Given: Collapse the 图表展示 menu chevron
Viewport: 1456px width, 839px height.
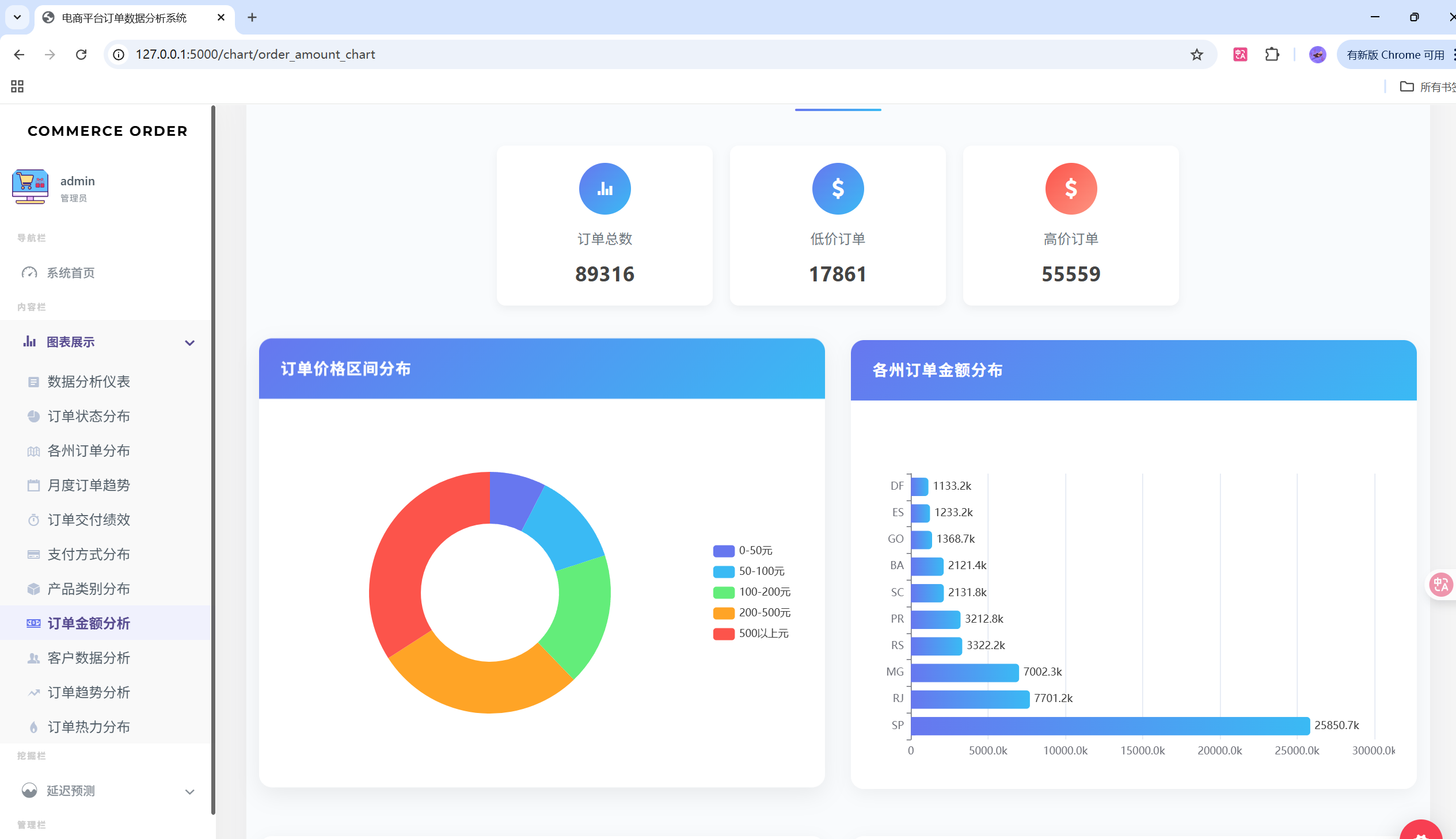Looking at the screenshot, I should pyautogui.click(x=189, y=343).
